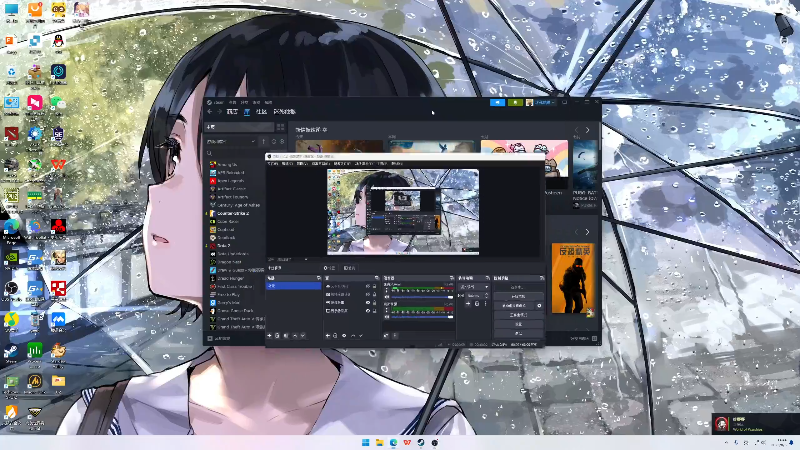Click the OBS Start Recording button

tap(518, 296)
